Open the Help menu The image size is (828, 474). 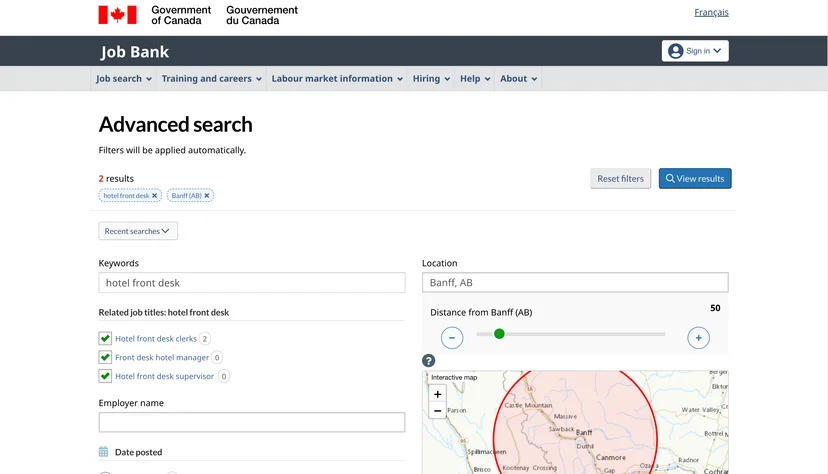pyautogui.click(x=475, y=79)
